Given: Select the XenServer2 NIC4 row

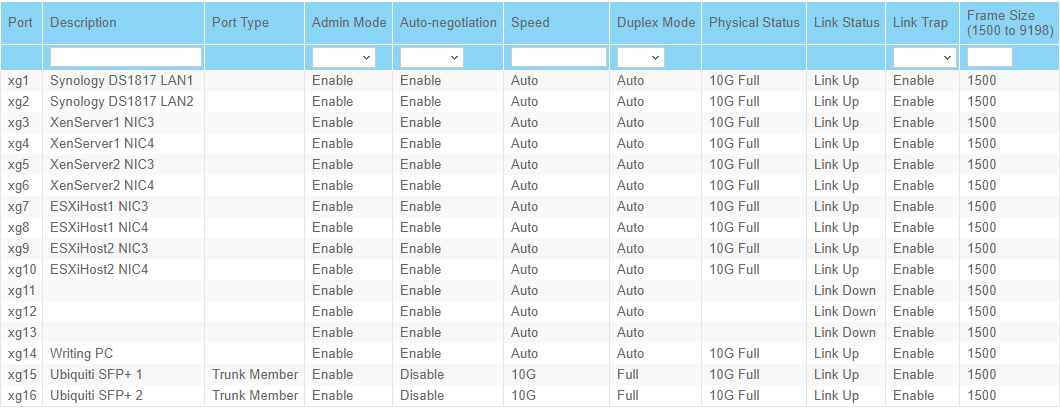Looking at the screenshot, I should click(101, 185).
